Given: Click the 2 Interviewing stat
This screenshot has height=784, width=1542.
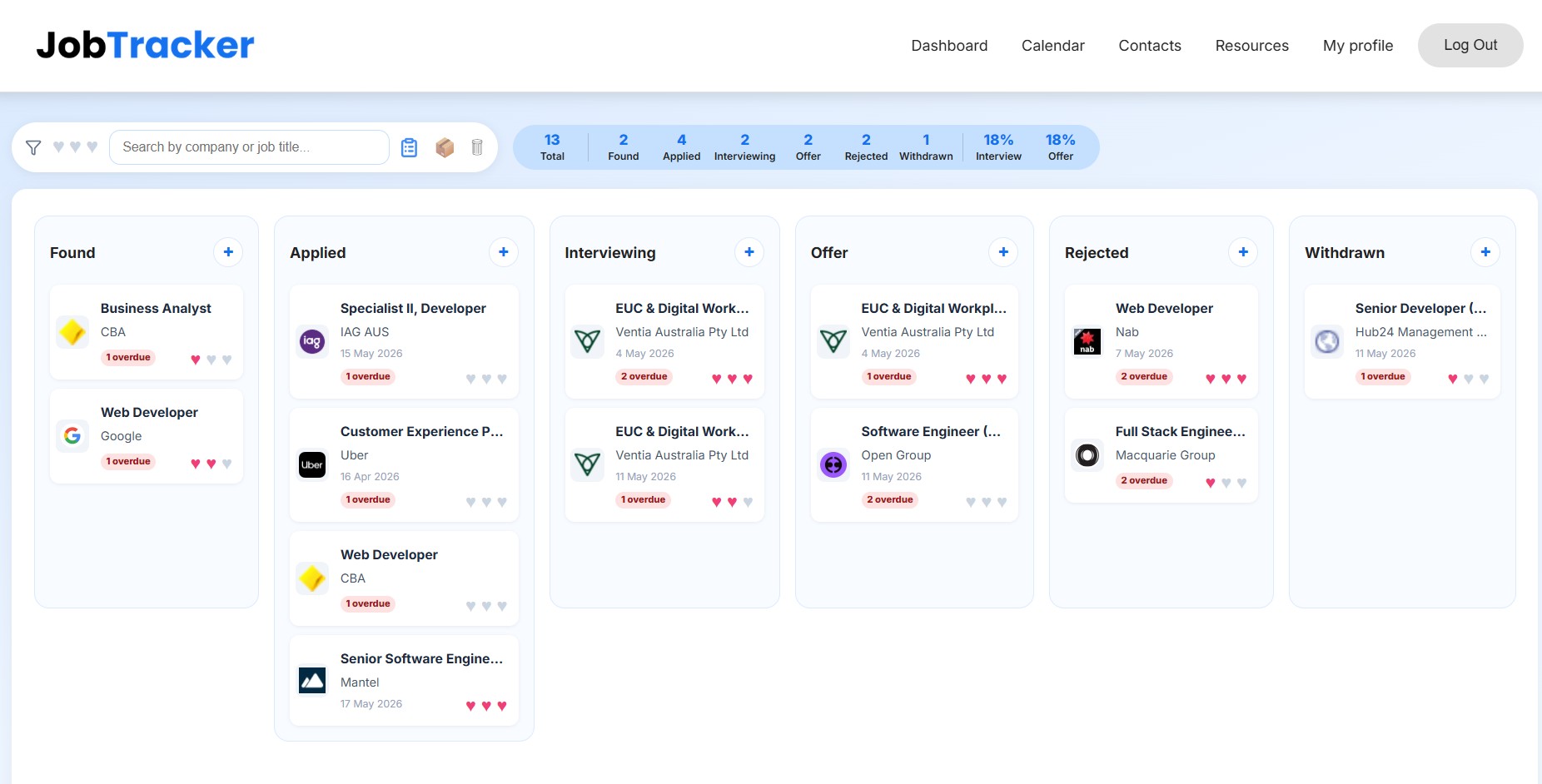Looking at the screenshot, I should [744, 147].
